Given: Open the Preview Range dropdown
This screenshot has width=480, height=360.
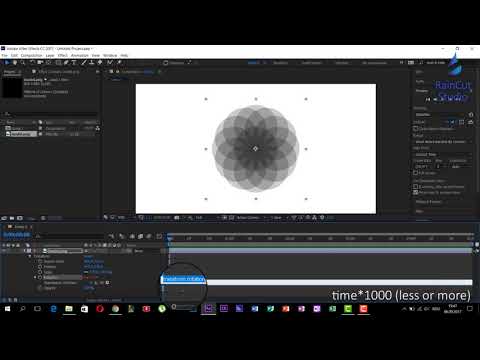Looking at the screenshot, I should [443, 142].
